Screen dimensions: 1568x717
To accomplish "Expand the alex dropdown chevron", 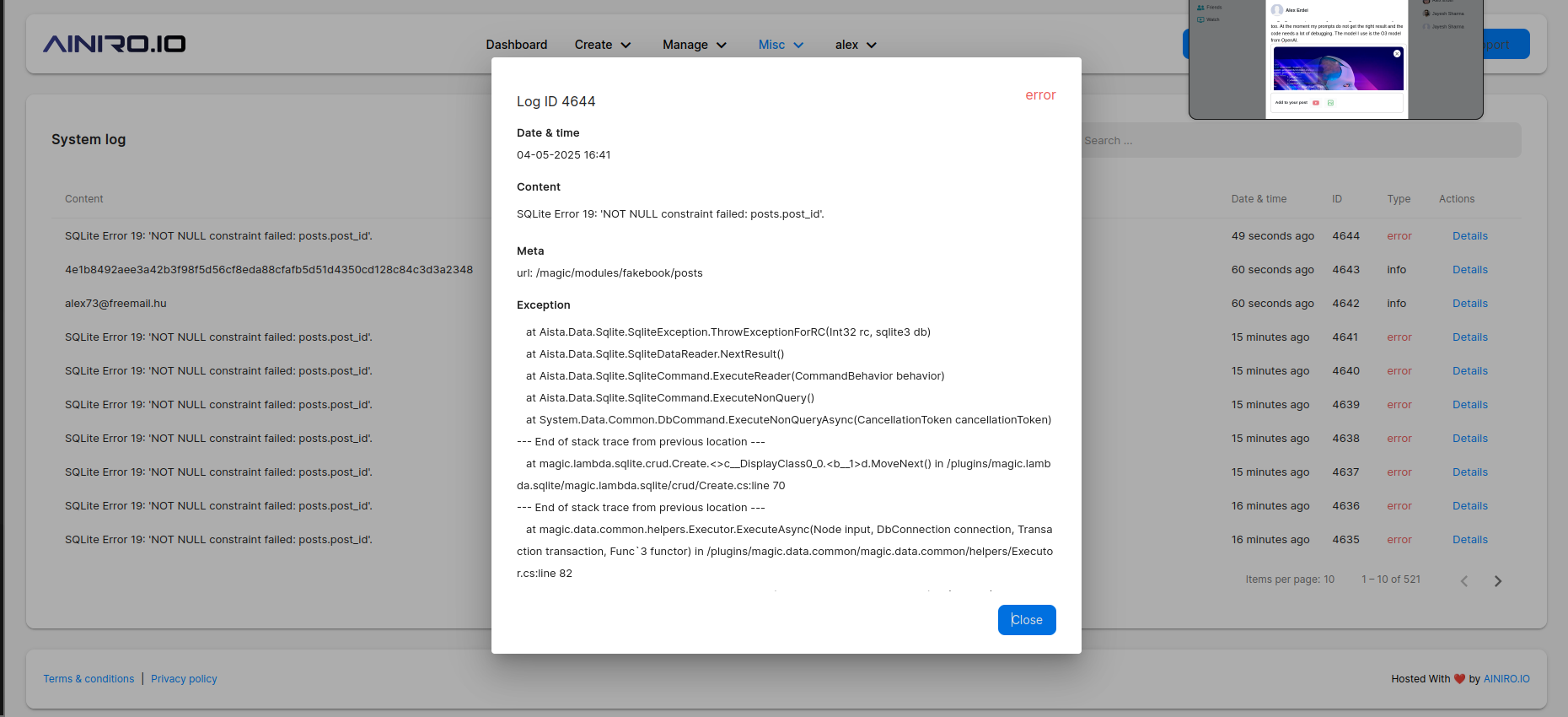I will point(872,46).
